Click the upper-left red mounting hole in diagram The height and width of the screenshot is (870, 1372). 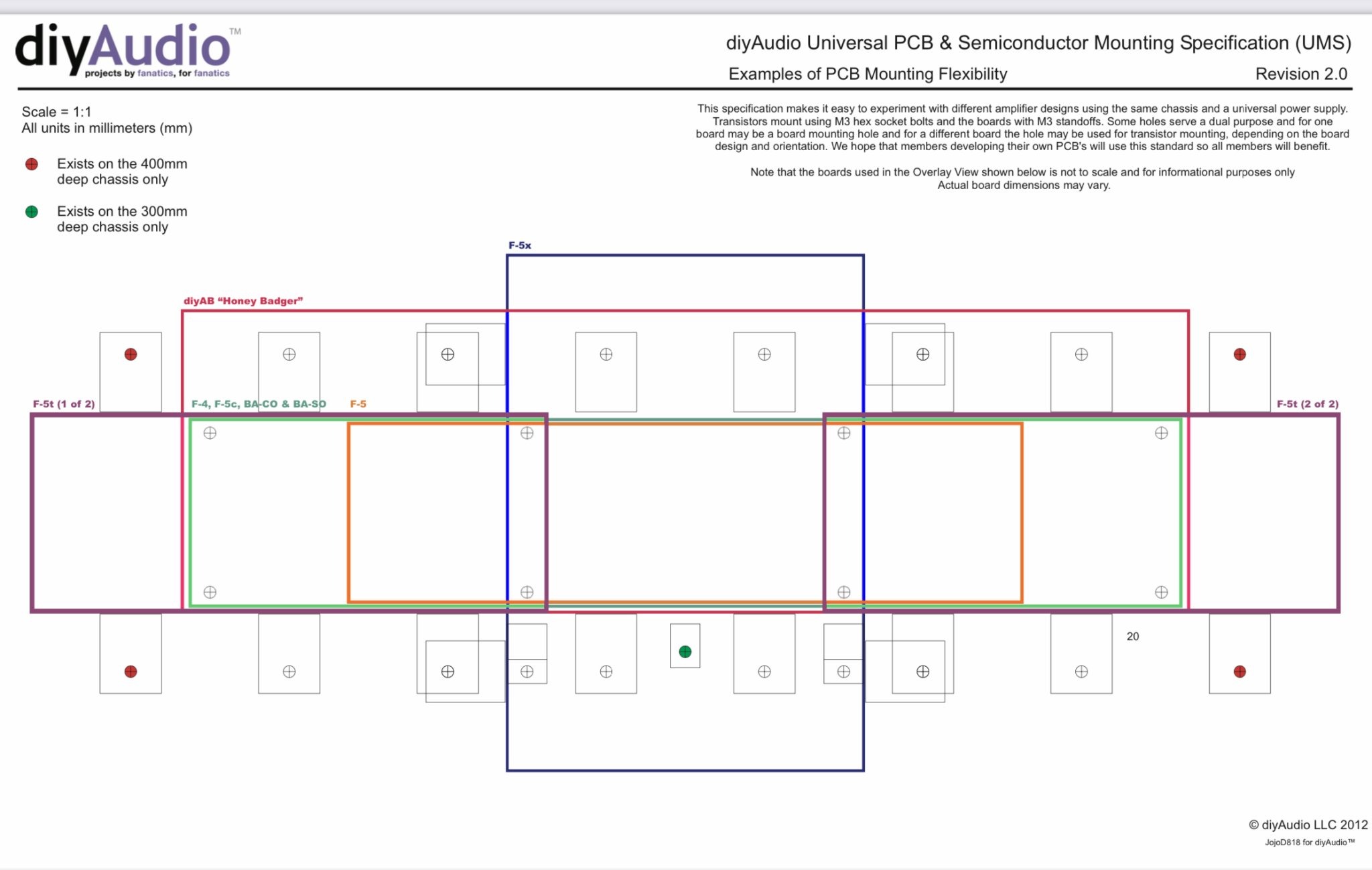click(x=131, y=355)
